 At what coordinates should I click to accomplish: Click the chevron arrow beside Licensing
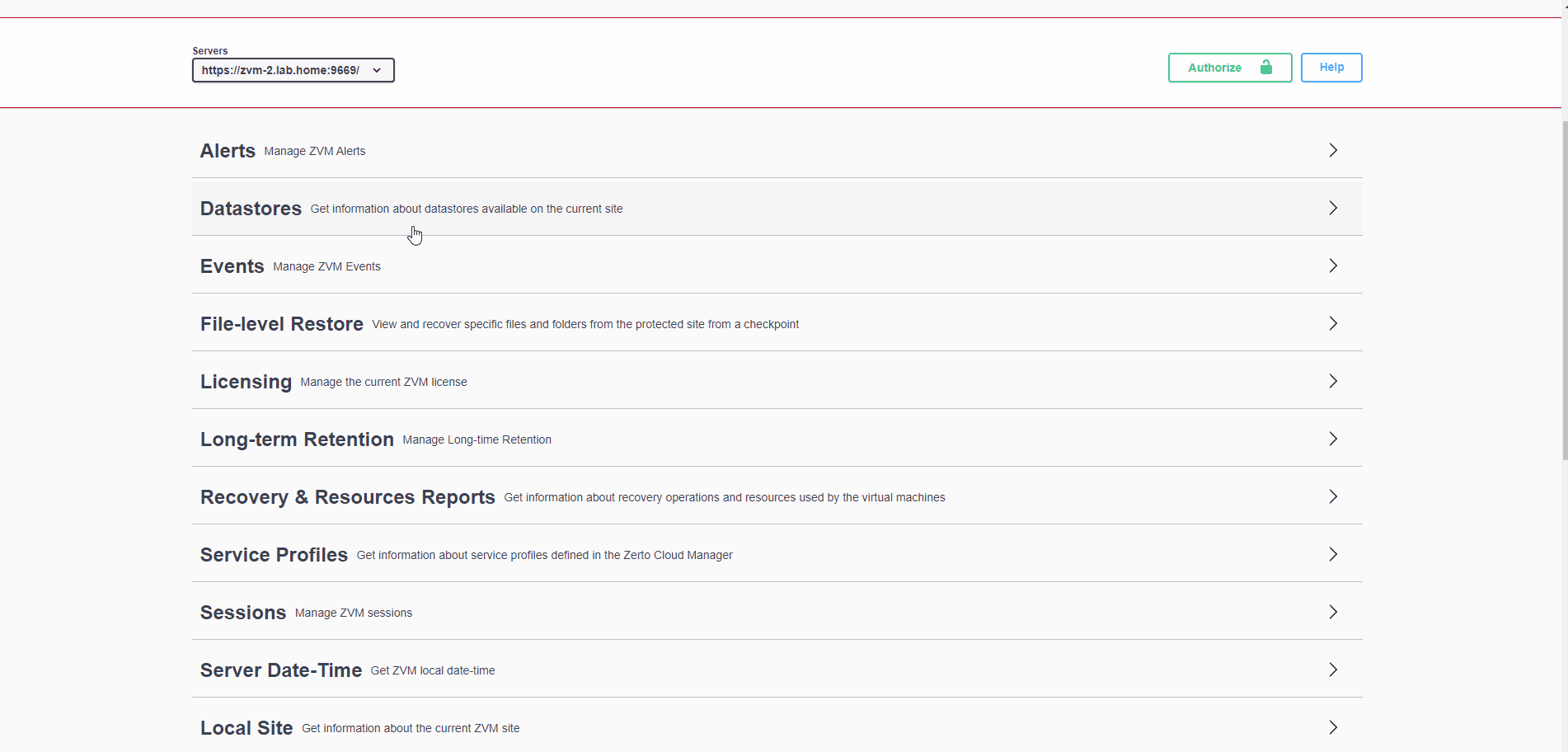1332,381
